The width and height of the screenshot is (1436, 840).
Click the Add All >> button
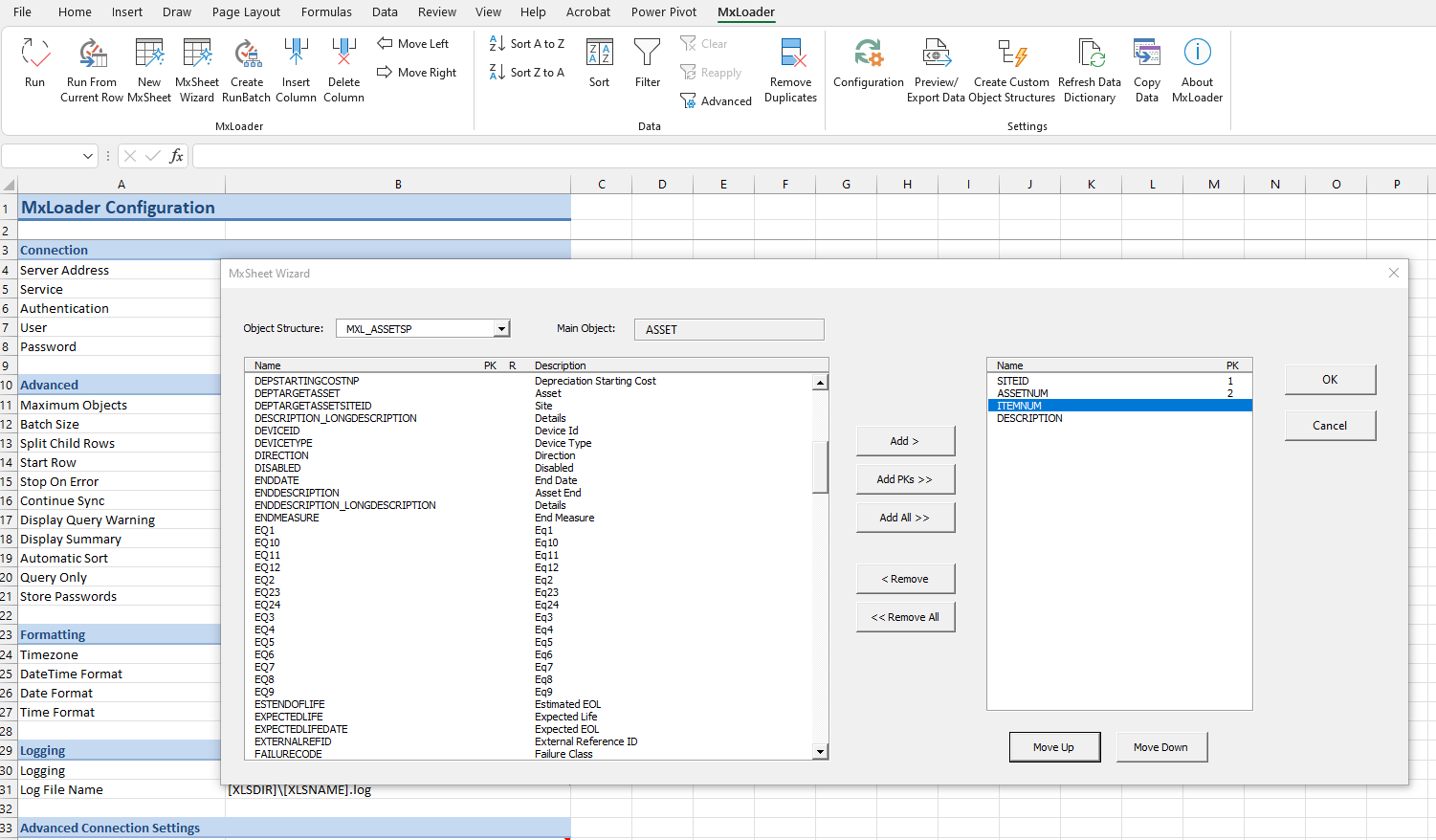click(905, 518)
